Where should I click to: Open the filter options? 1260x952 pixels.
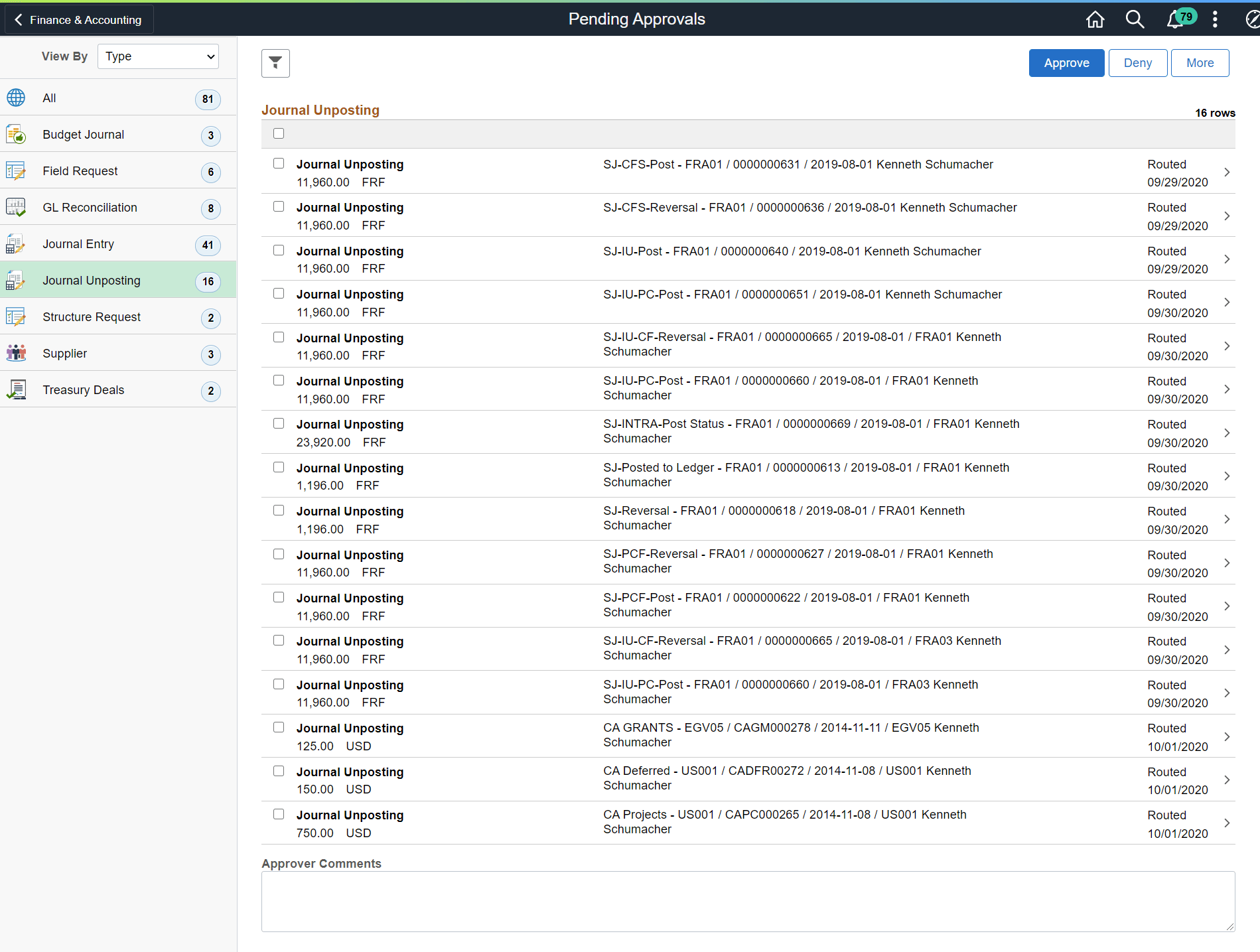click(x=275, y=63)
